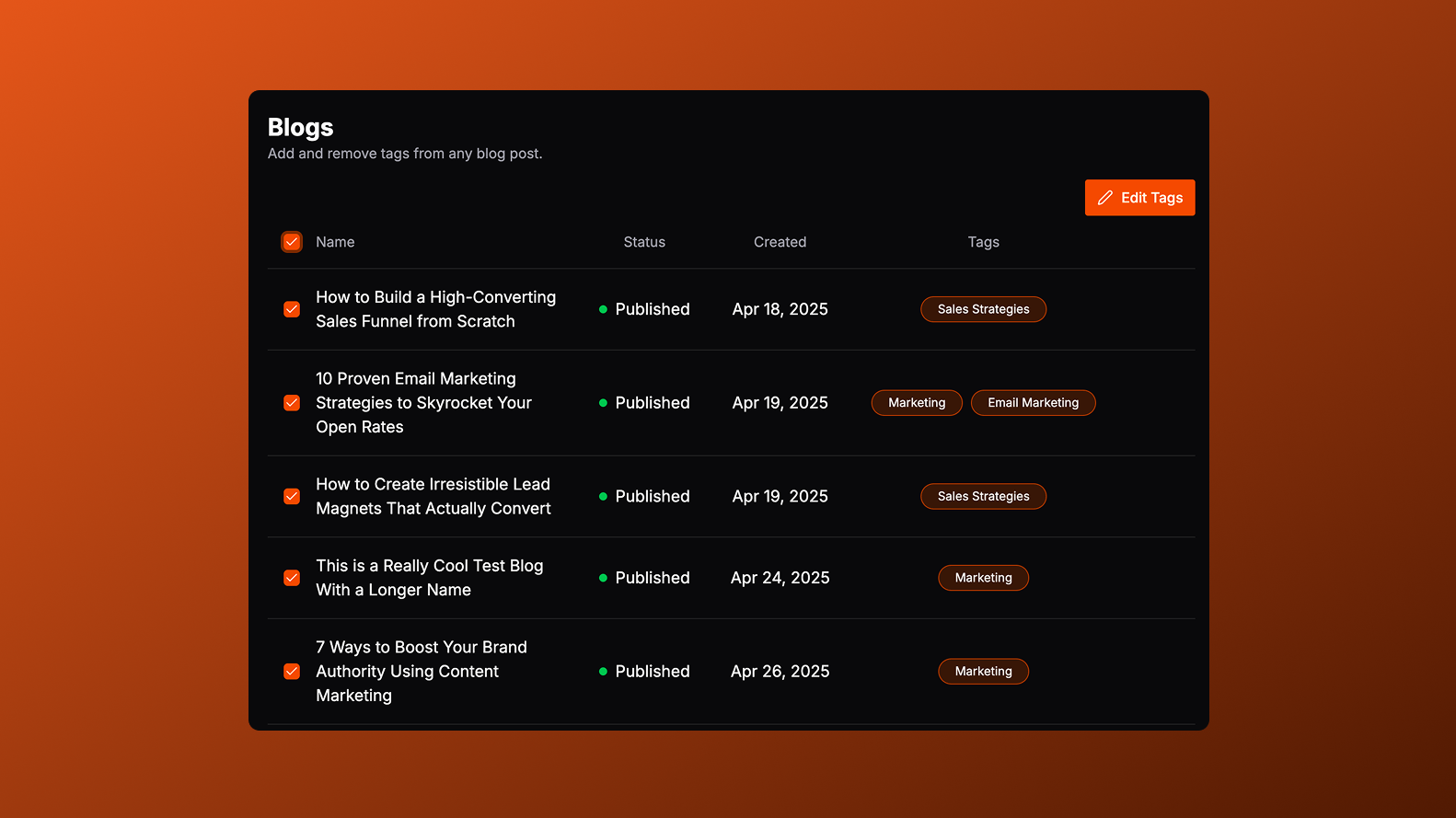Select Marketing tag on Brand Authority post

point(983,672)
